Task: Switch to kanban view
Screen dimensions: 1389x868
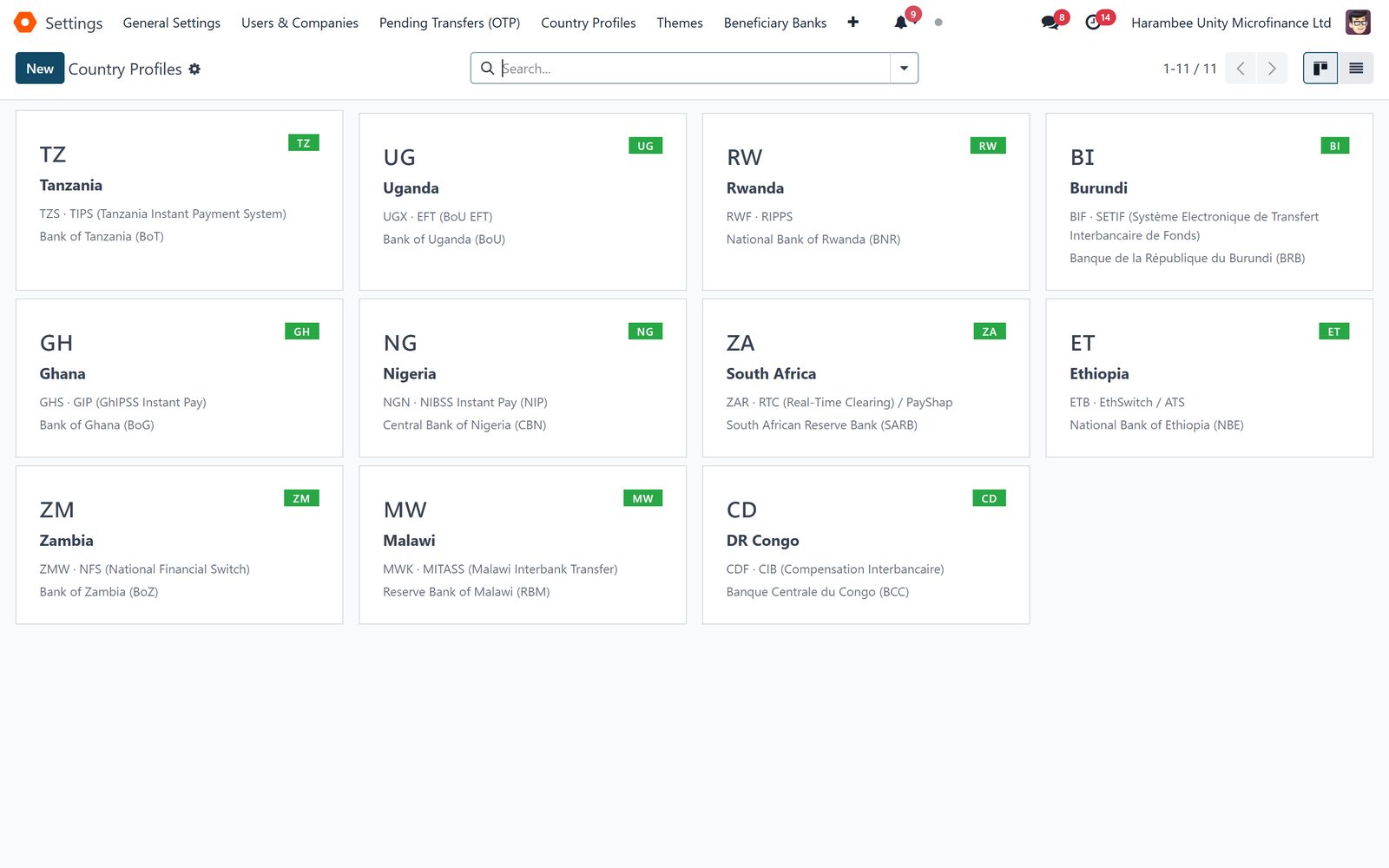Action: point(1320,69)
